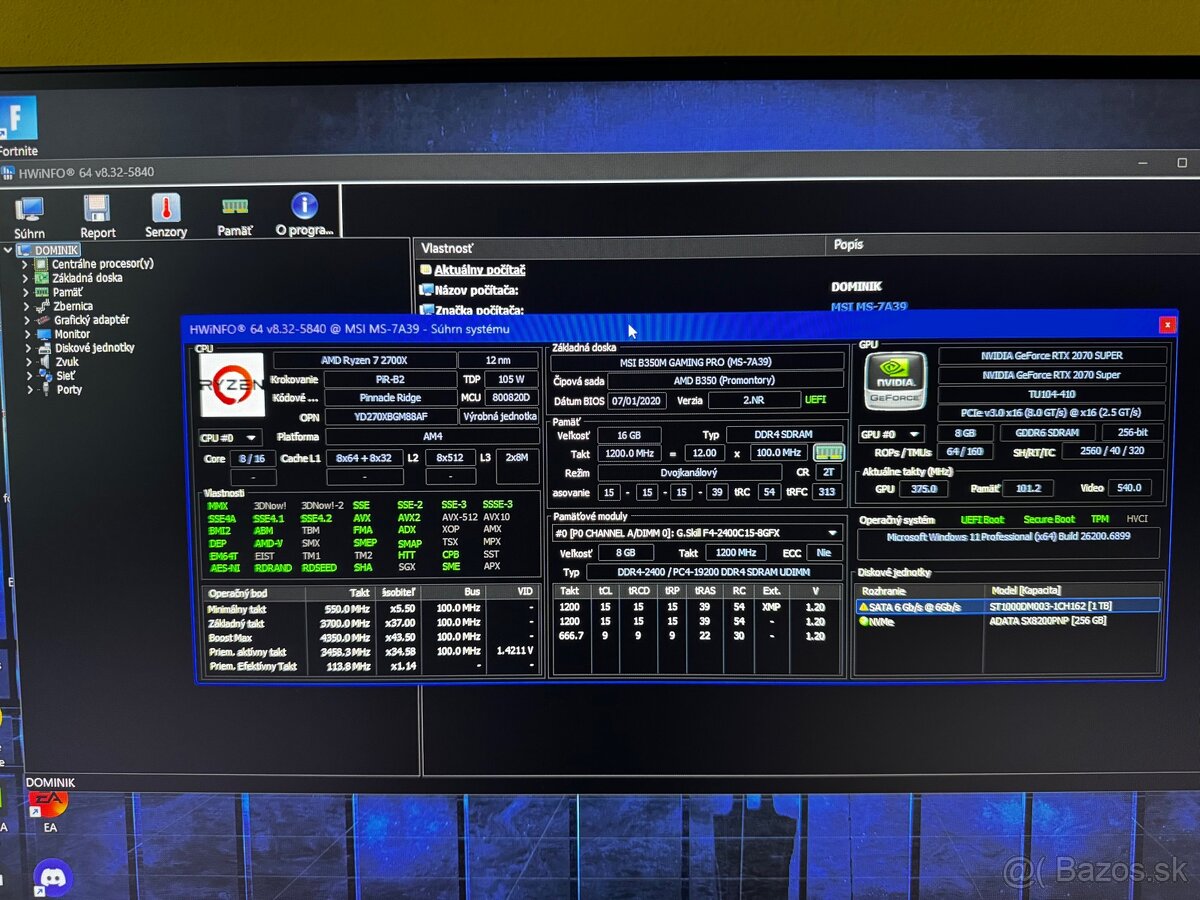Click the Aktuálny počítač folder icon

point(427,270)
